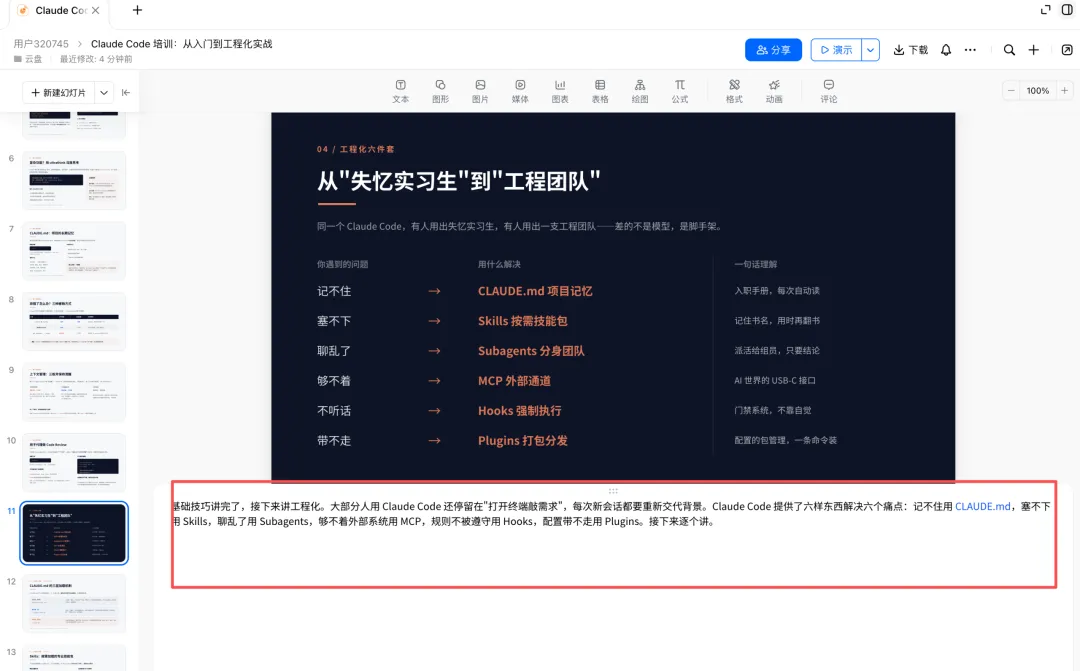Toggle the side panel layout icon at top right
The image size is (1080, 671).
(x=1067, y=10)
